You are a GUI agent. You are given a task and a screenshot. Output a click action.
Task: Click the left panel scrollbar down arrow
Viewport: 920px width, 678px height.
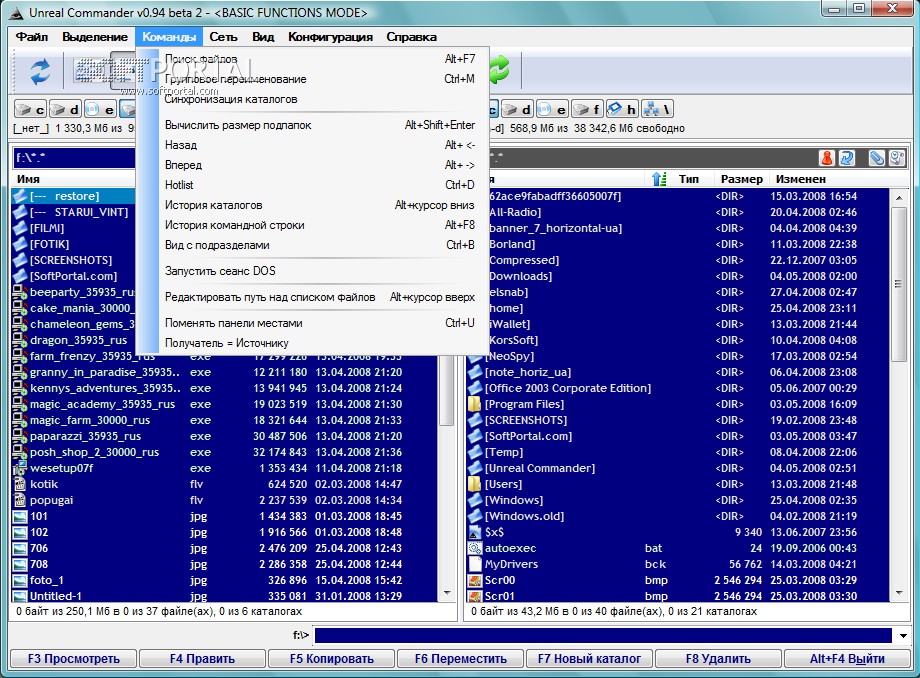click(447, 594)
